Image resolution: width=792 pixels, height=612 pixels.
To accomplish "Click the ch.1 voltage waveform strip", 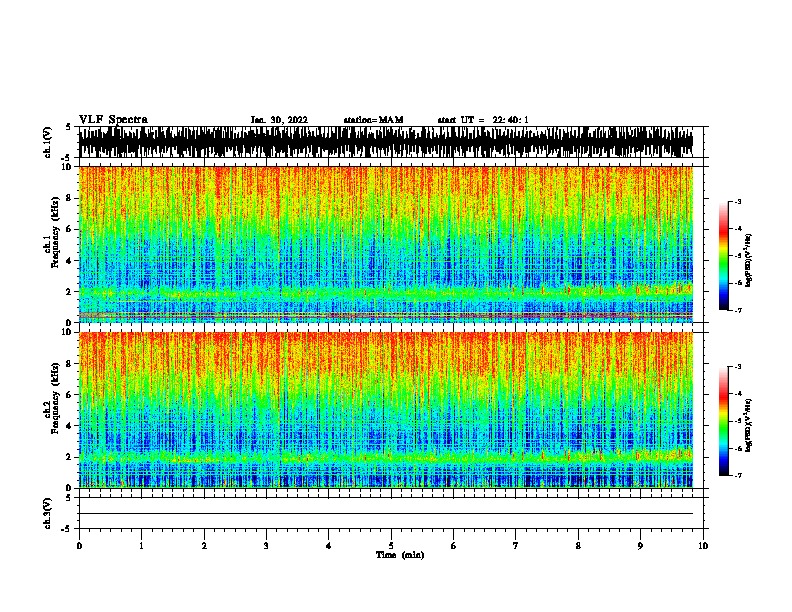I will (386, 142).
